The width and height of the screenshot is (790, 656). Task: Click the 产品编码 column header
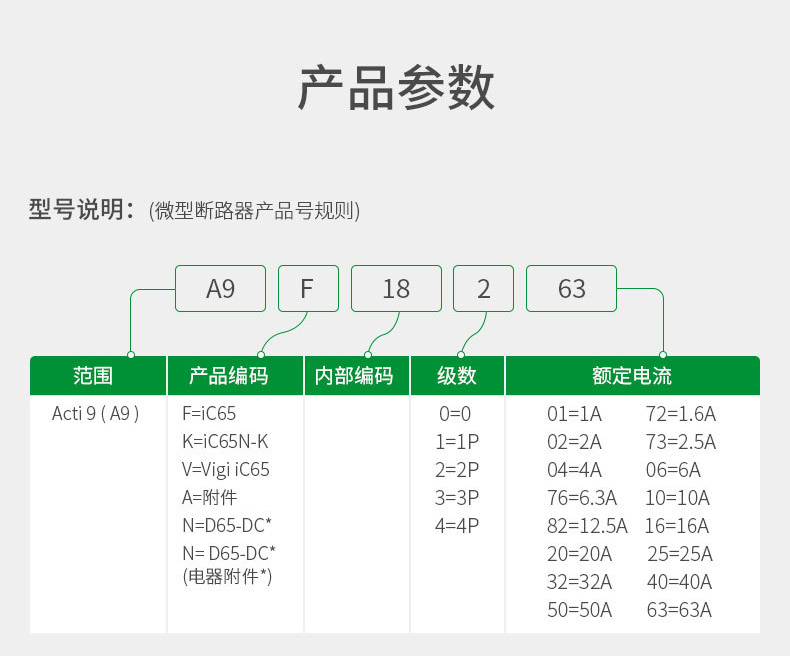tap(235, 376)
